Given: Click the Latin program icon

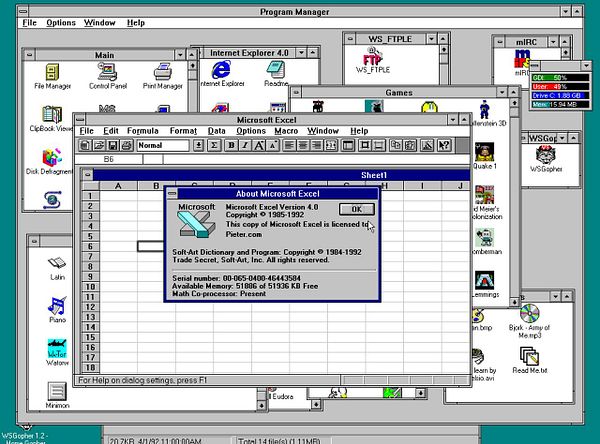Looking at the screenshot, I should click(x=57, y=268).
